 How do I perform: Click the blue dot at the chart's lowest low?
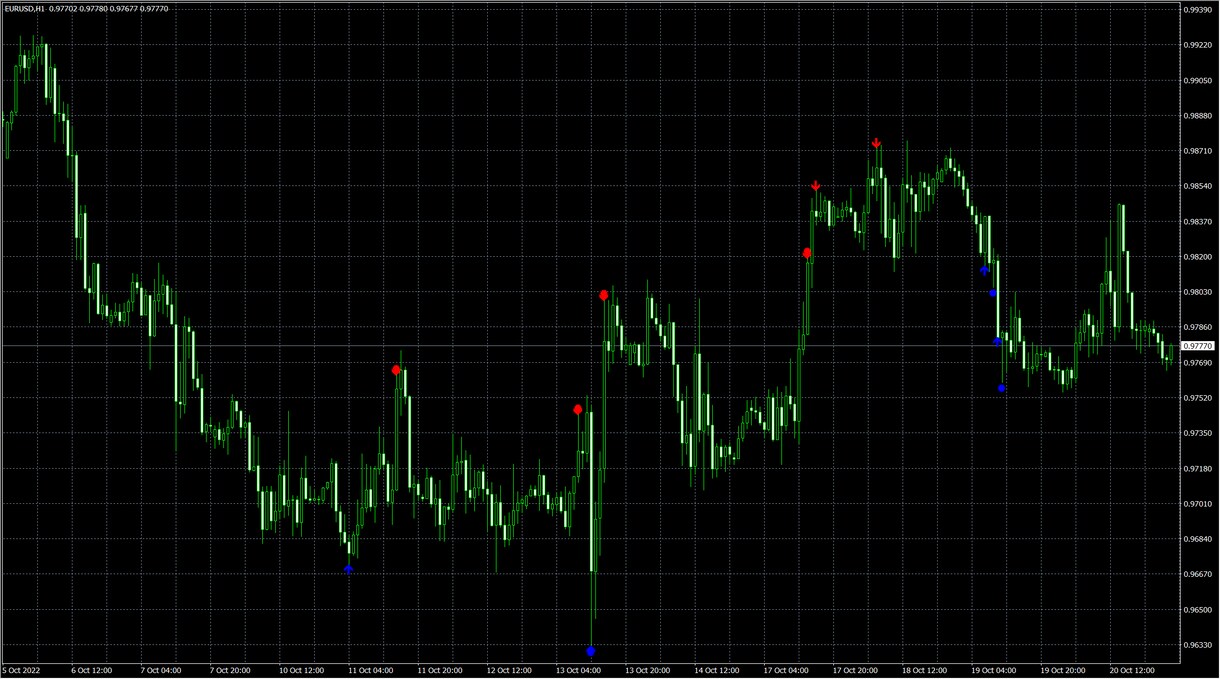[x=590, y=651]
